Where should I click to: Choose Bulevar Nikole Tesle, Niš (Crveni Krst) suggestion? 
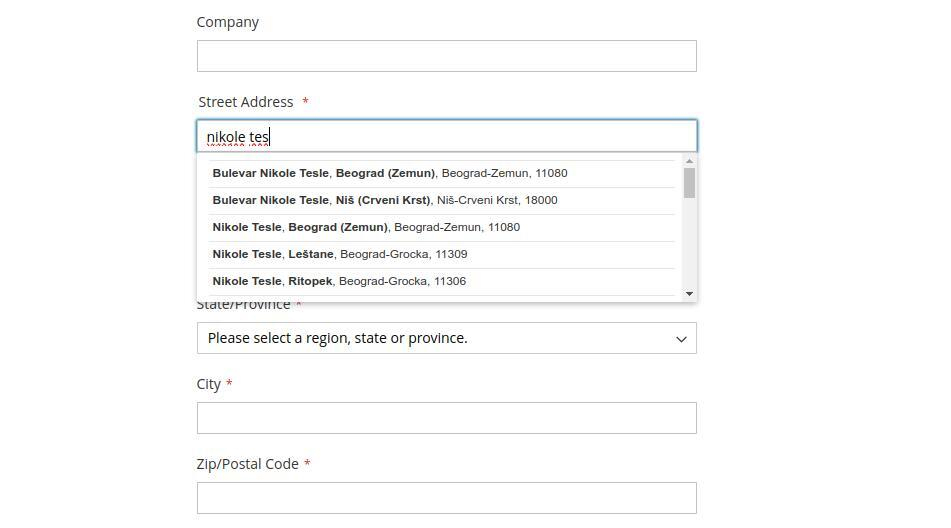[385, 200]
